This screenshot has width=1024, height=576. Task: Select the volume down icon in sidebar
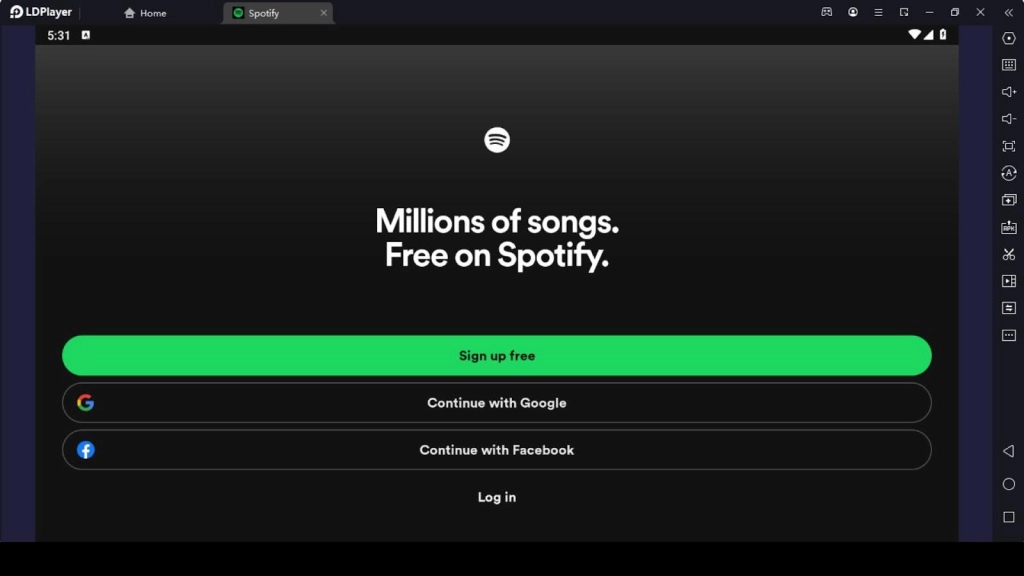click(x=1008, y=118)
